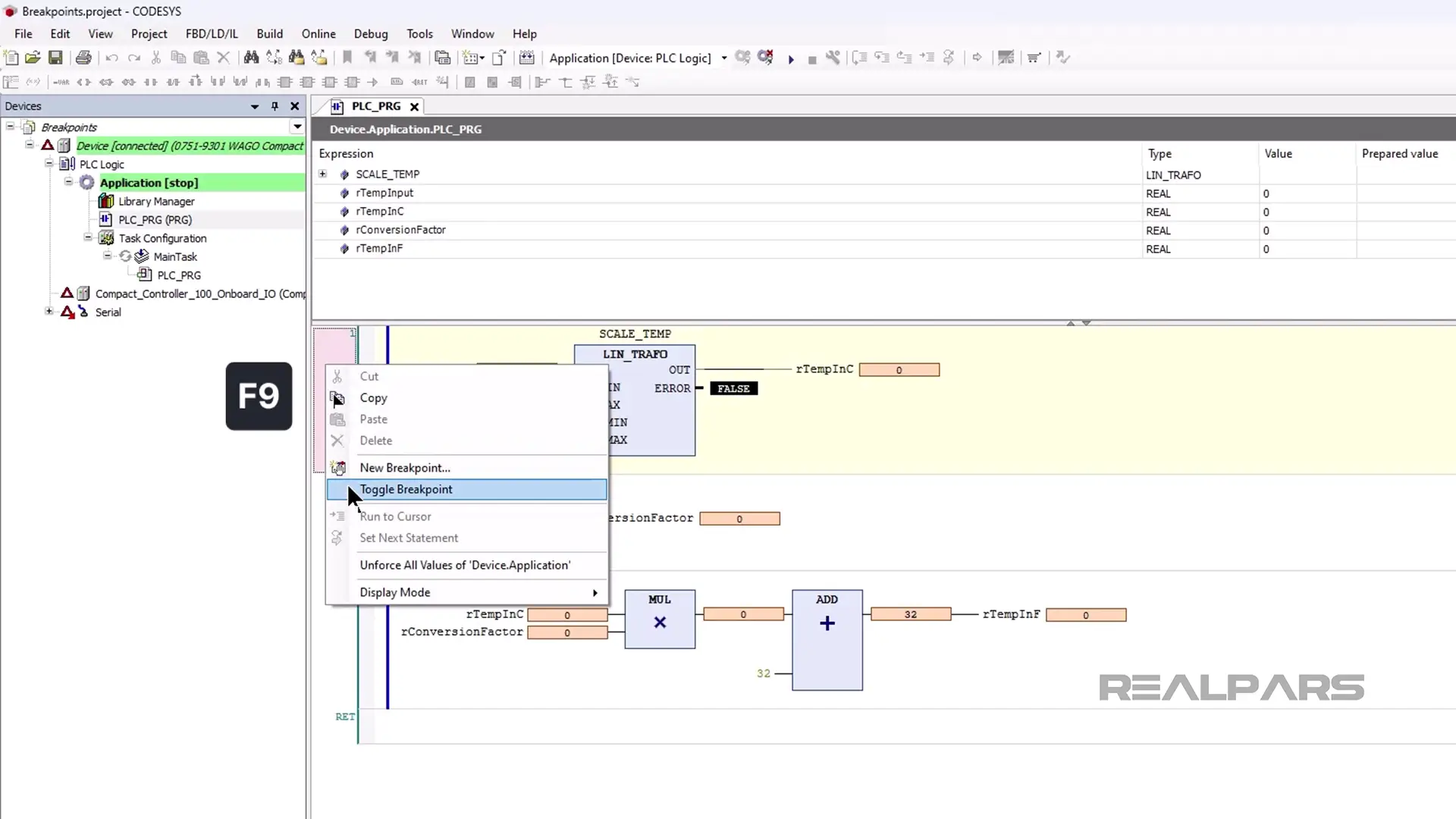
Task: Choose New Breakpoint... in context menu
Action: pos(466,468)
